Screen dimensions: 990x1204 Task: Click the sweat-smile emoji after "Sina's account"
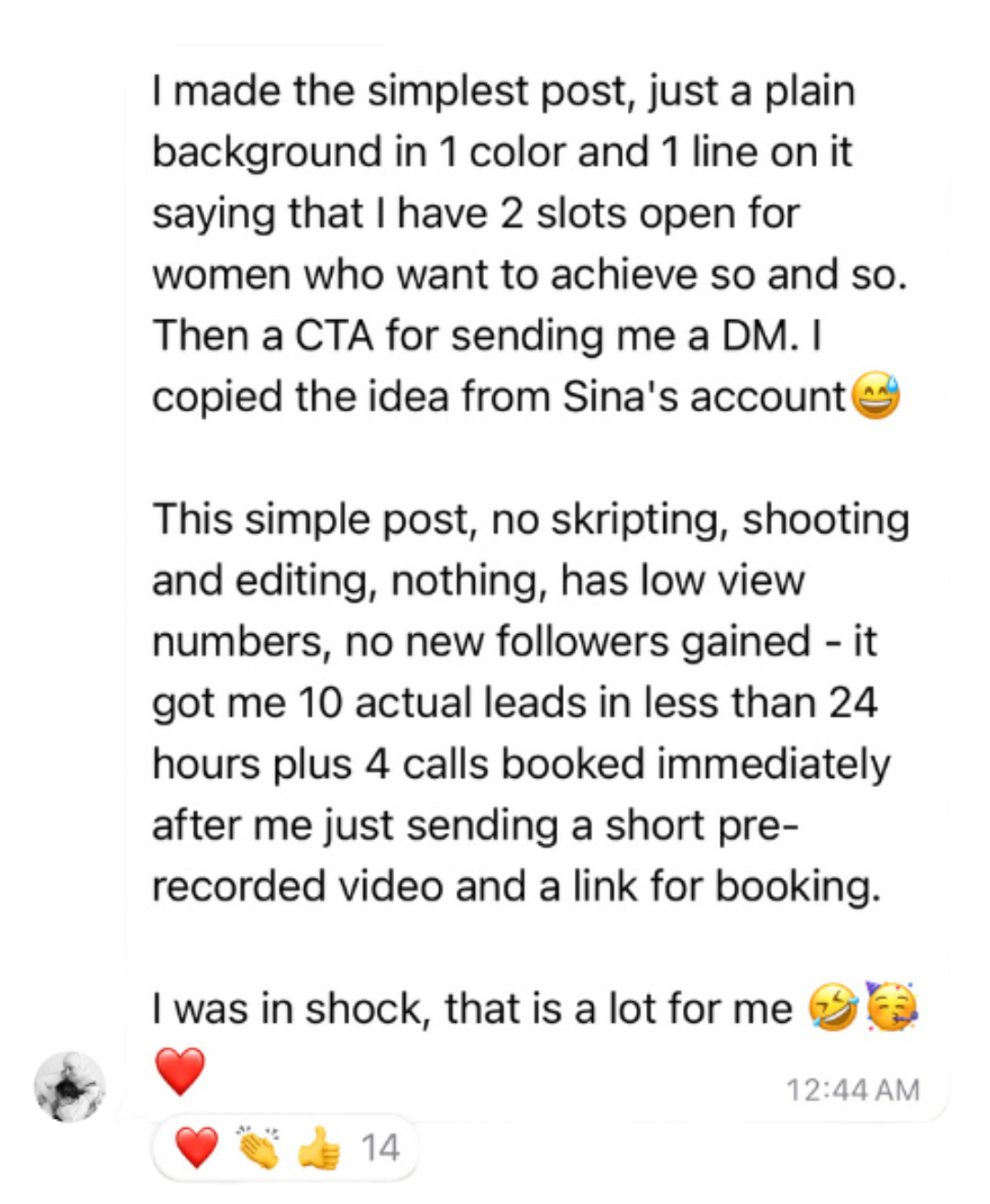pos(876,397)
